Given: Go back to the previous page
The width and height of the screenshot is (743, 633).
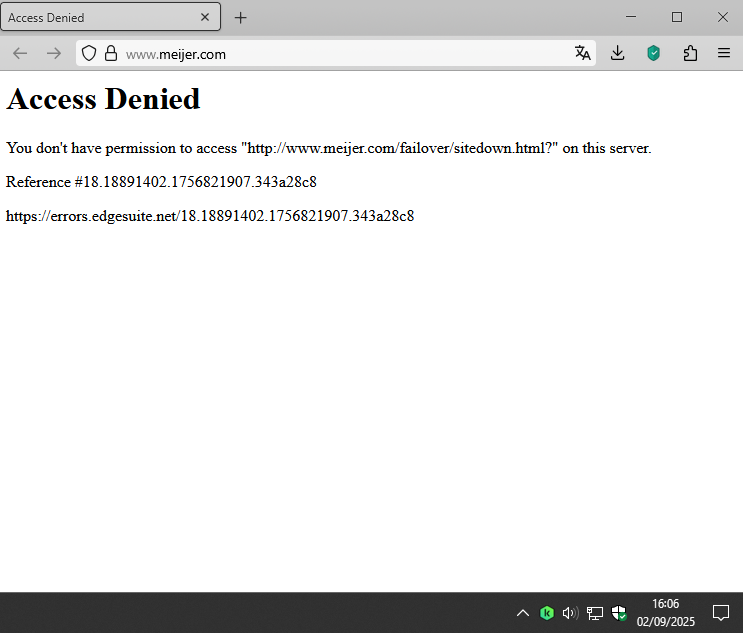Looking at the screenshot, I should click(x=20, y=54).
